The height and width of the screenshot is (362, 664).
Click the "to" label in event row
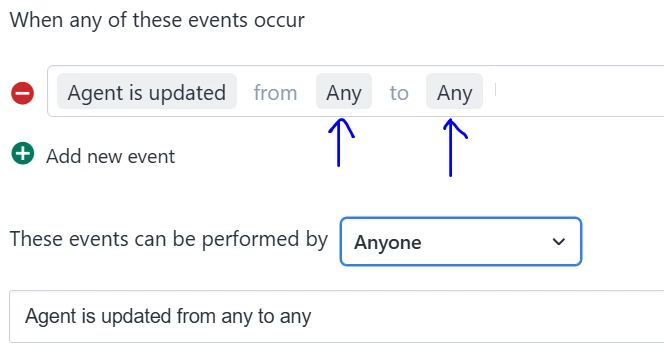399,93
